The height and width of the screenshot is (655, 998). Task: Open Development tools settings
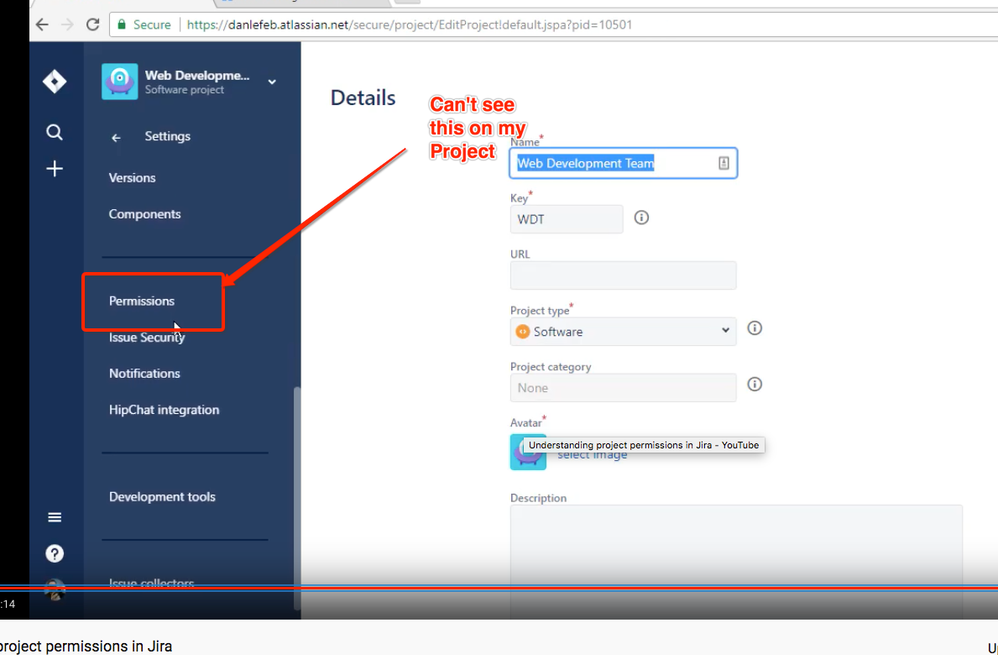point(162,497)
